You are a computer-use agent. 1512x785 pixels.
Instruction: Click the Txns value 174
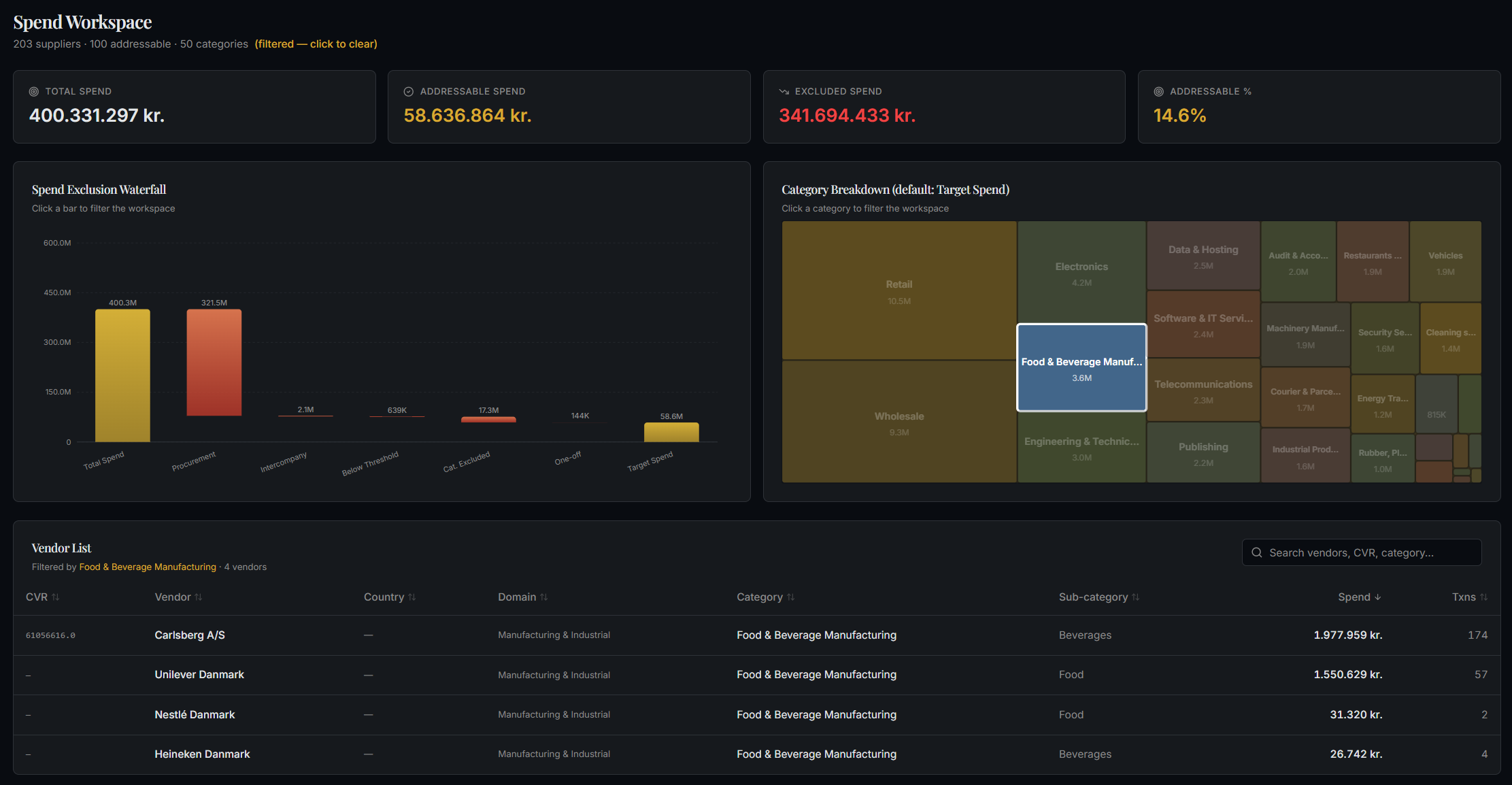point(1477,635)
